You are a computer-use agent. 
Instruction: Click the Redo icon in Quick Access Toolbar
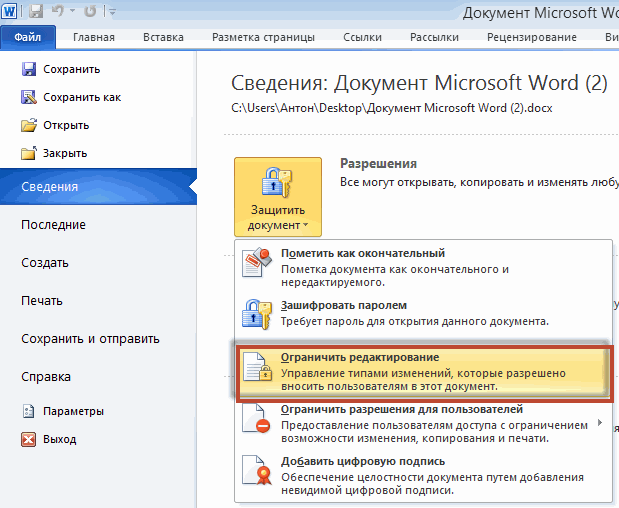coord(90,11)
